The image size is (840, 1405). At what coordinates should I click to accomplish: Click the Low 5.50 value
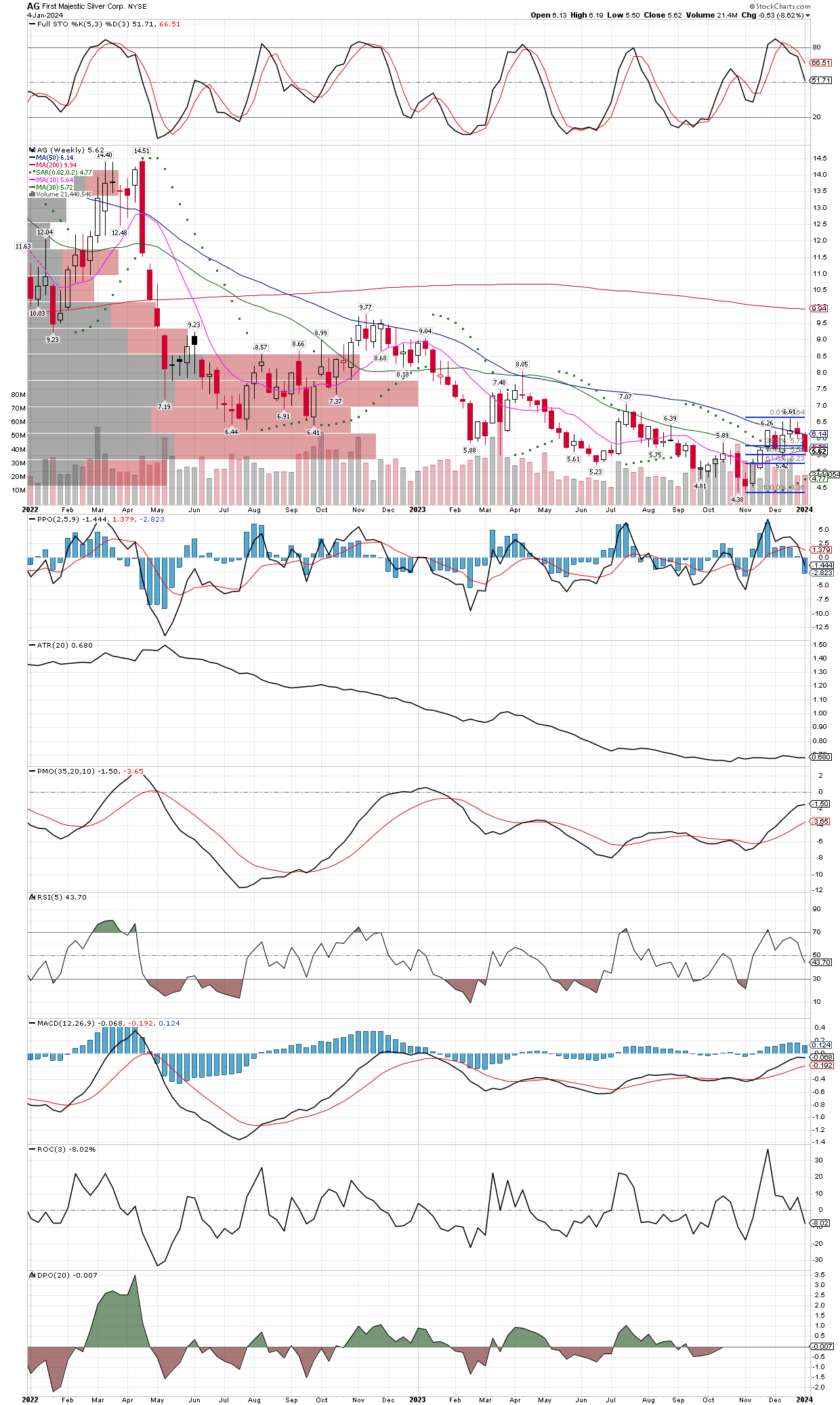[x=623, y=15]
